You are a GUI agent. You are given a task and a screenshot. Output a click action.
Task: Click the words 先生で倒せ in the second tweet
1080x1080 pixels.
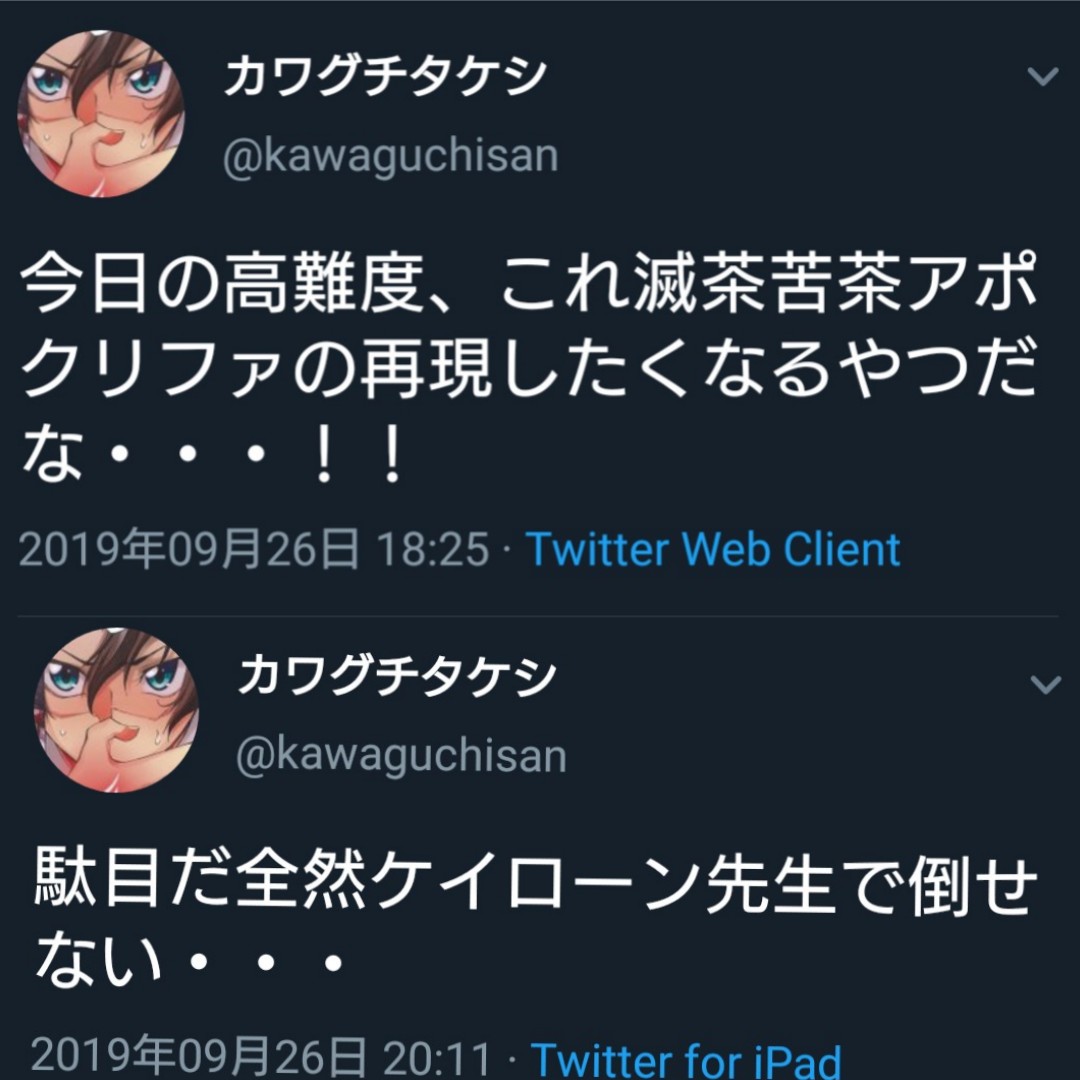pyautogui.click(x=871, y=884)
